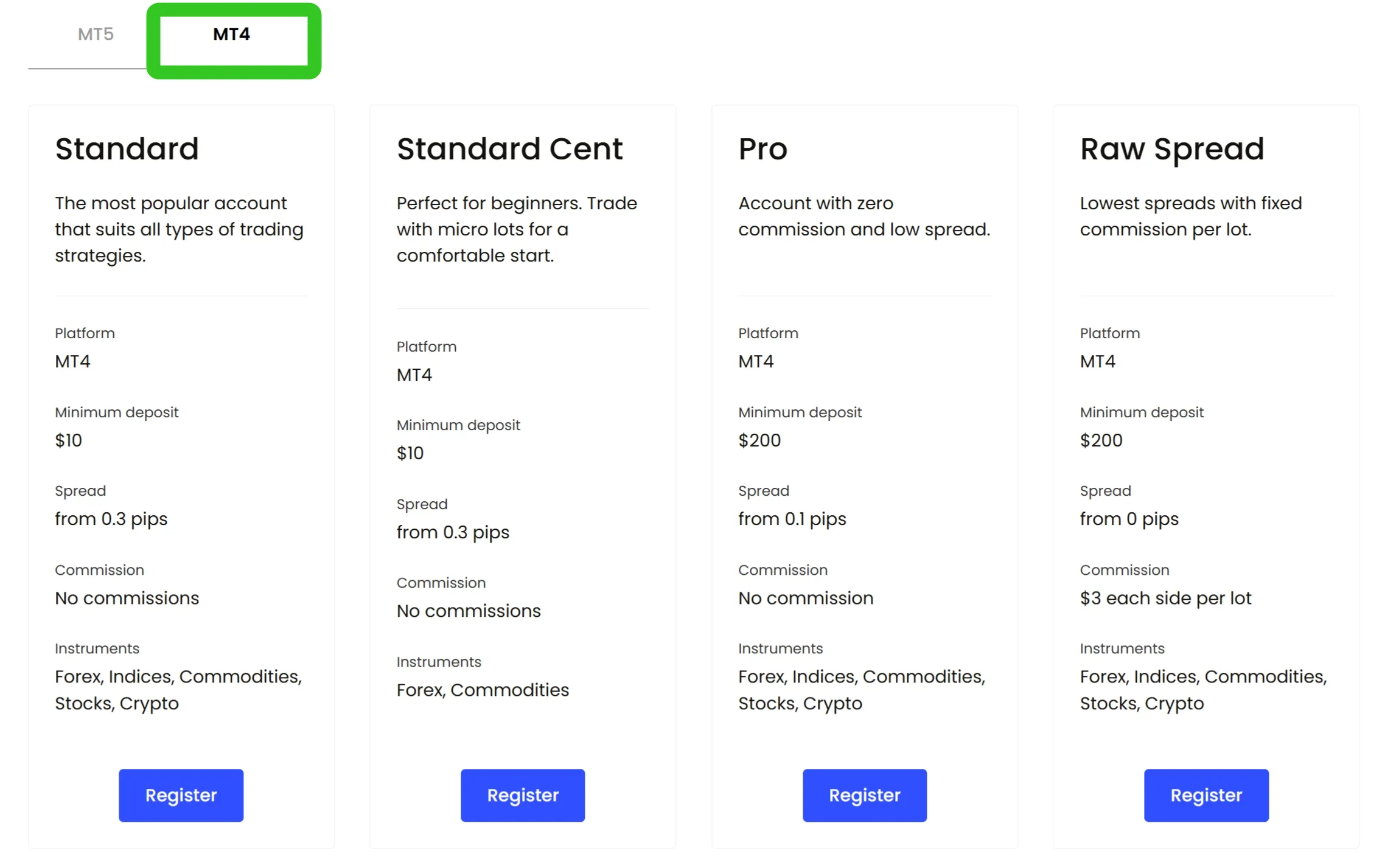The height and width of the screenshot is (868, 1382).
Task: Click "The most popular account" description
Action: click(179, 229)
